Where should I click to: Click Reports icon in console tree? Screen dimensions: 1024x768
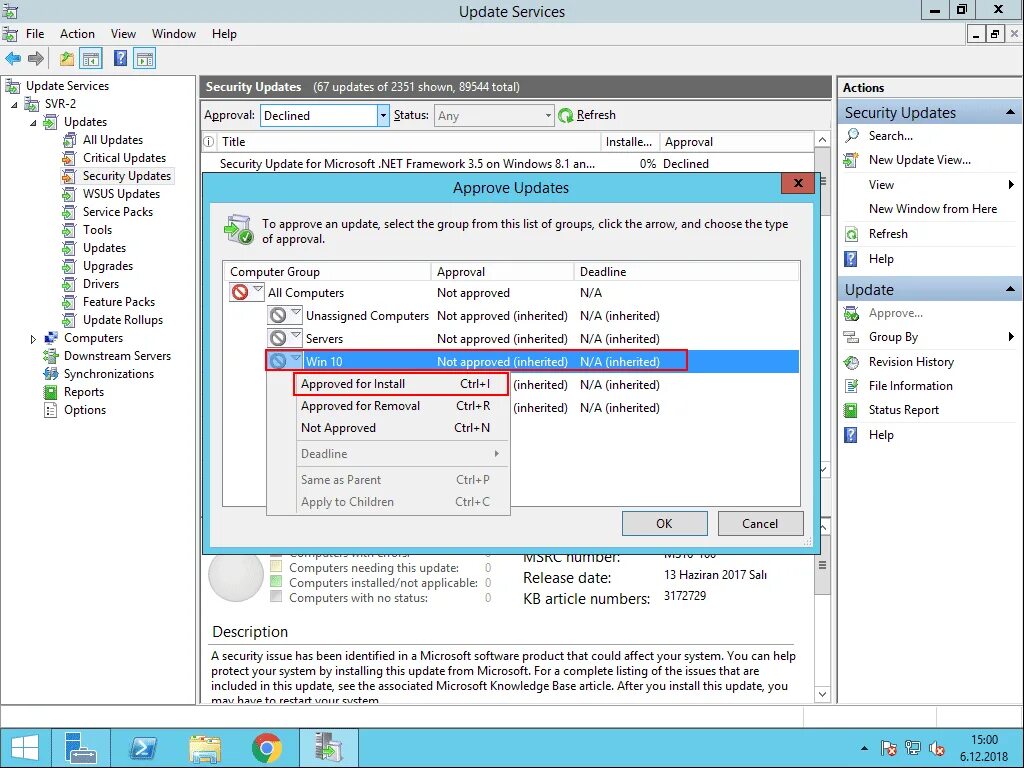(50, 392)
